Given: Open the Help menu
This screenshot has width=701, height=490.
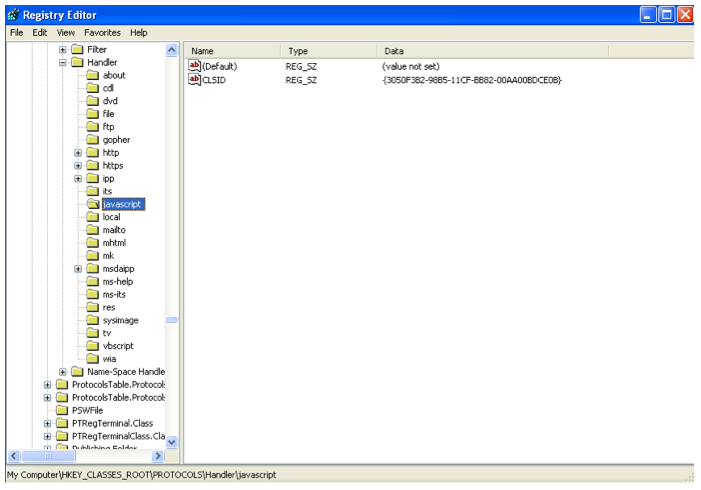Looking at the screenshot, I should (139, 33).
